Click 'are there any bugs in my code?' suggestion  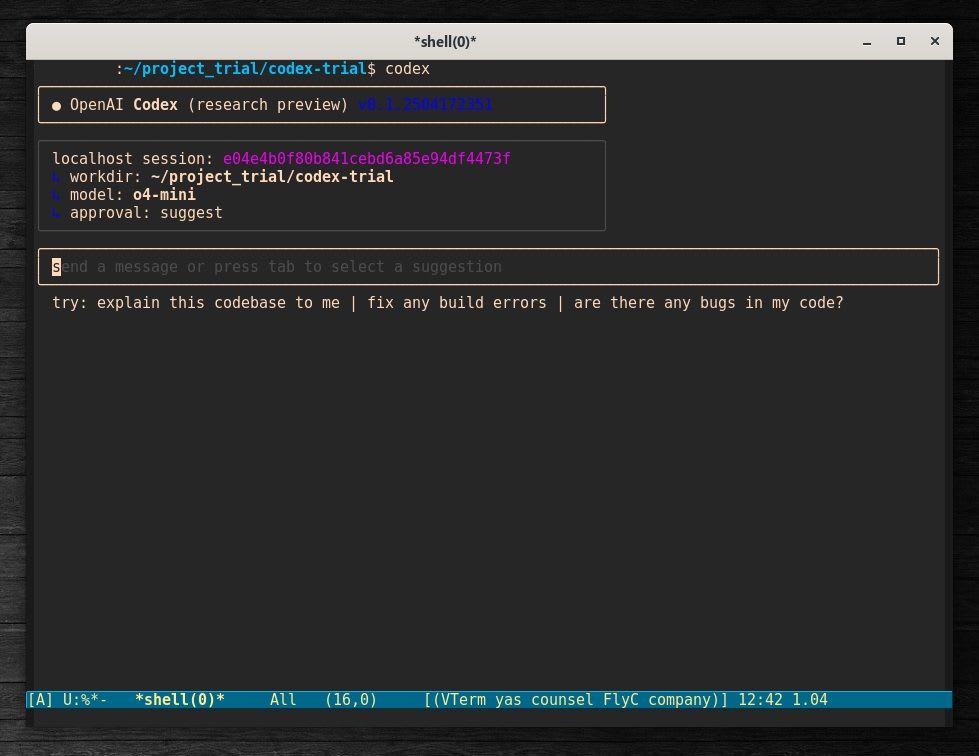[x=709, y=303]
